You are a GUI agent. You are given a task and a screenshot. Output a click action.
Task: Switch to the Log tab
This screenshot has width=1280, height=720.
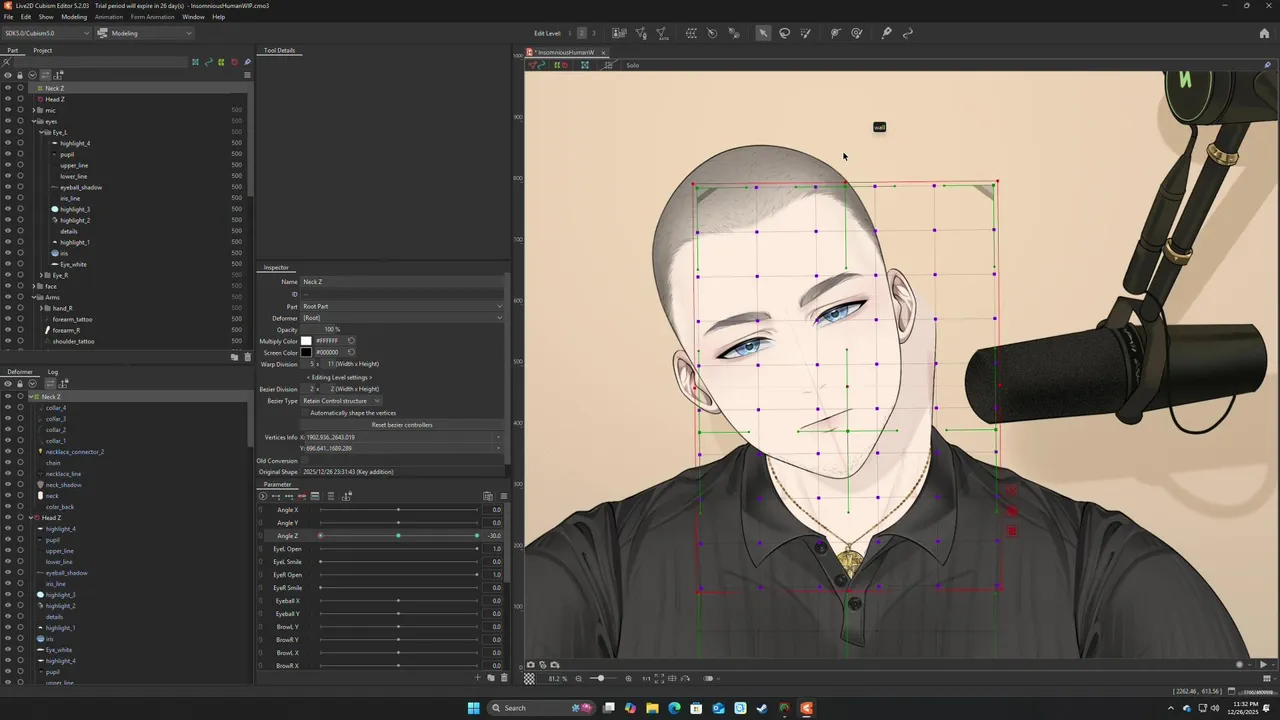pos(53,372)
